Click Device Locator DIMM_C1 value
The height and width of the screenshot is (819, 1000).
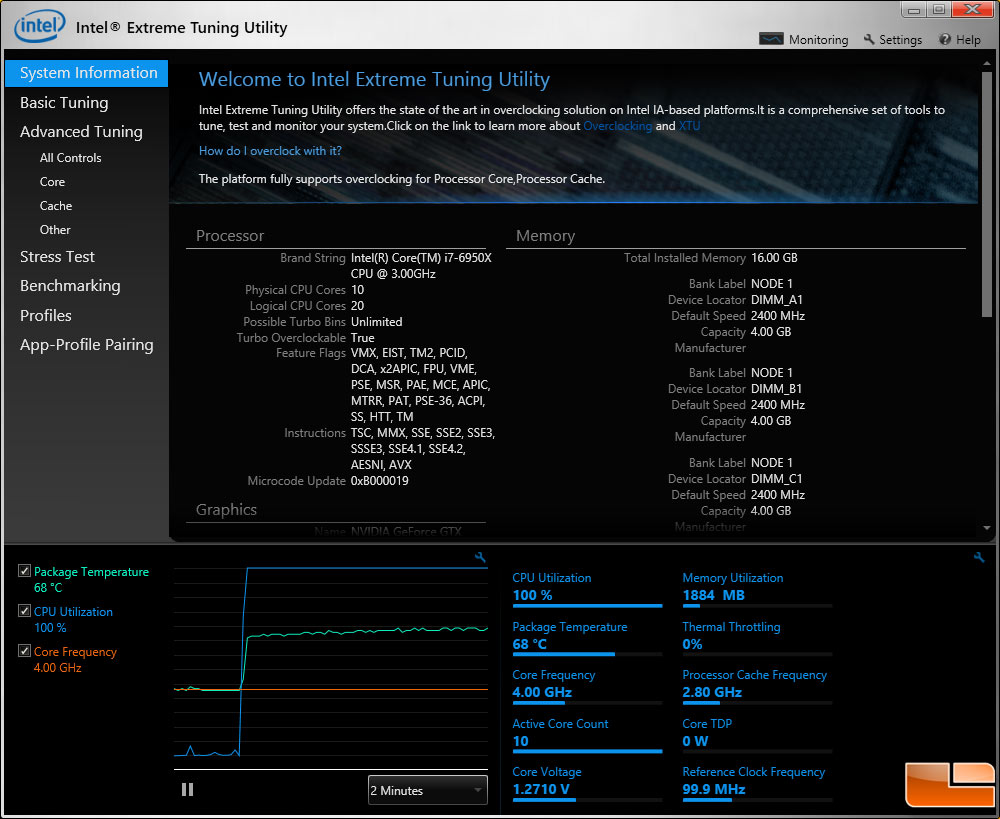point(777,479)
